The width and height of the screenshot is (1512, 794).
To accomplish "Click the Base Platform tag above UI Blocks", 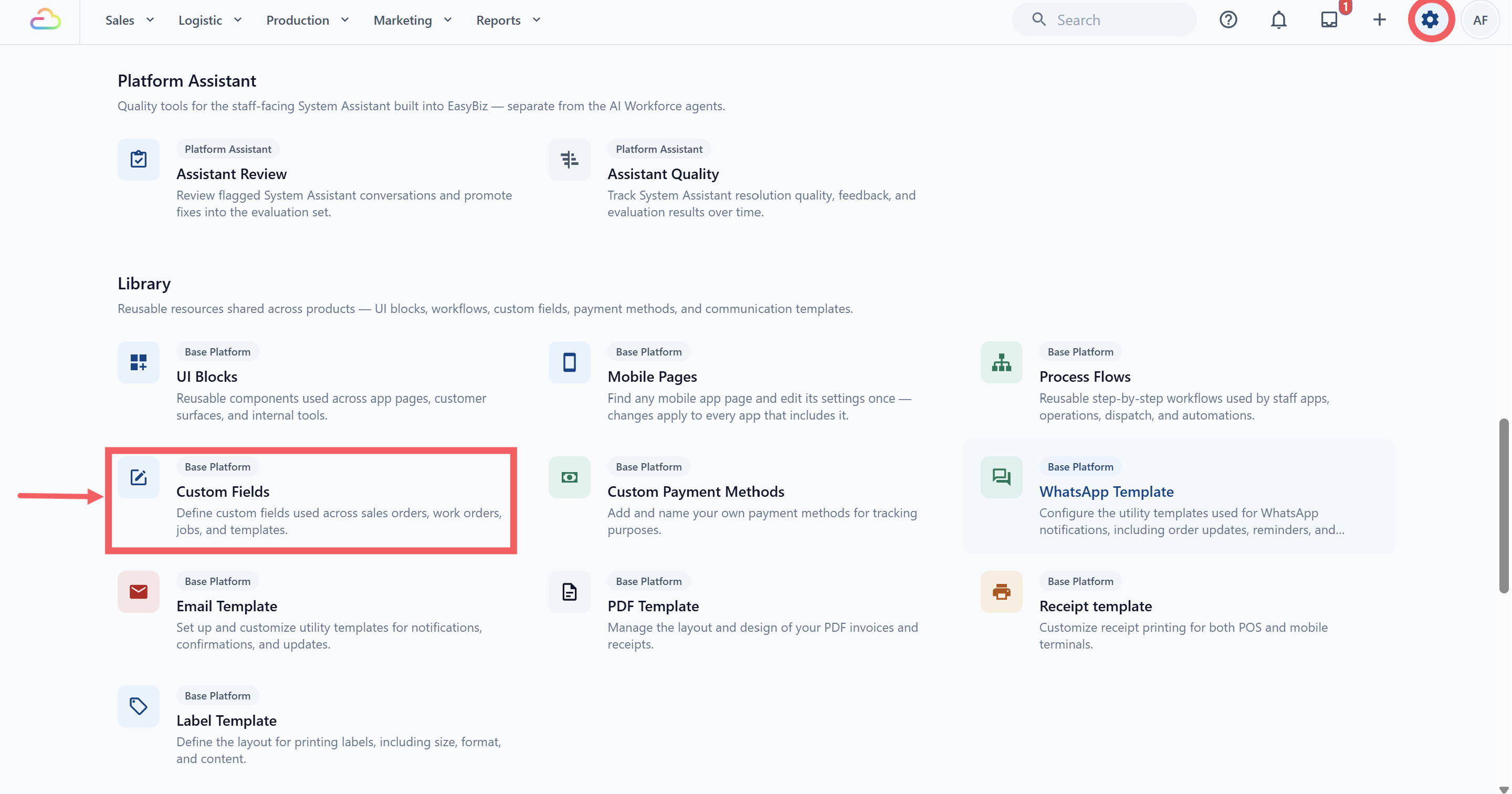I will point(217,352).
